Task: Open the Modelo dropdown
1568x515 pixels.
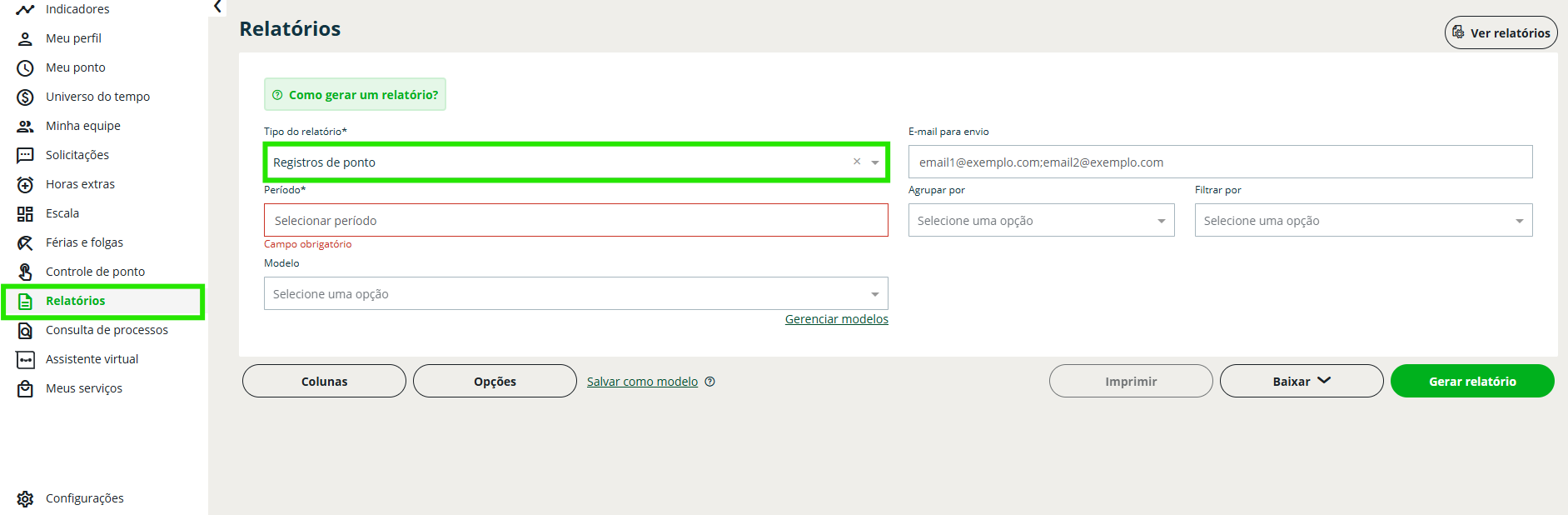Action: (x=575, y=294)
